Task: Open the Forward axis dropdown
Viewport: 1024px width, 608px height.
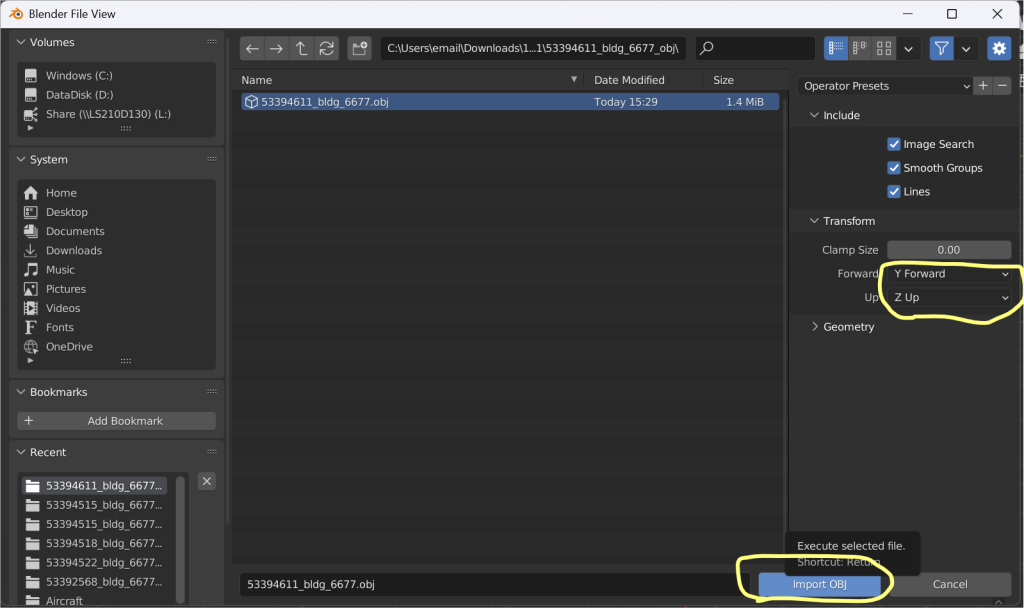Action: coord(950,274)
